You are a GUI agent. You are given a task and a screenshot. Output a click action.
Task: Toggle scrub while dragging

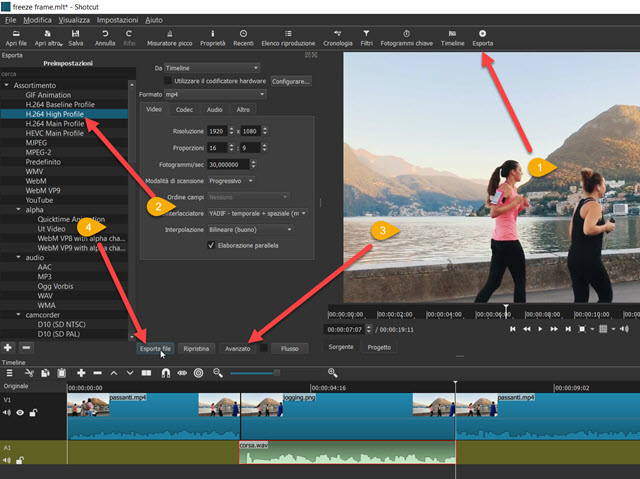click(182, 373)
